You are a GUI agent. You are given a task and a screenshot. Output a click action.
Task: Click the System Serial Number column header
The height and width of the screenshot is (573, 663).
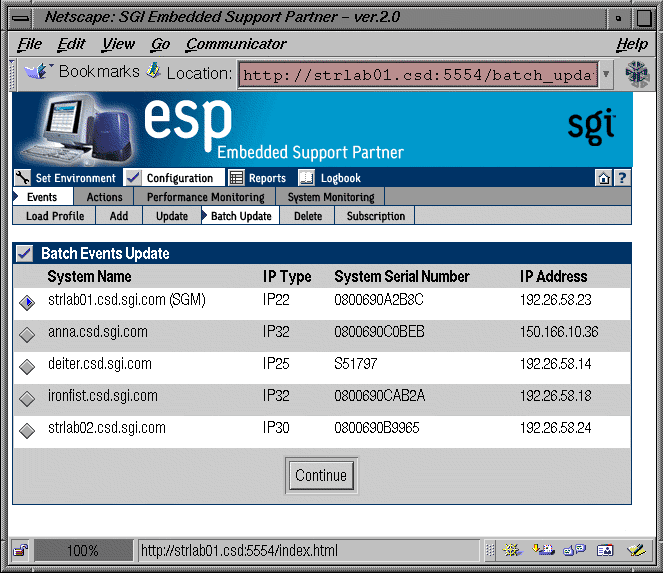click(x=402, y=277)
